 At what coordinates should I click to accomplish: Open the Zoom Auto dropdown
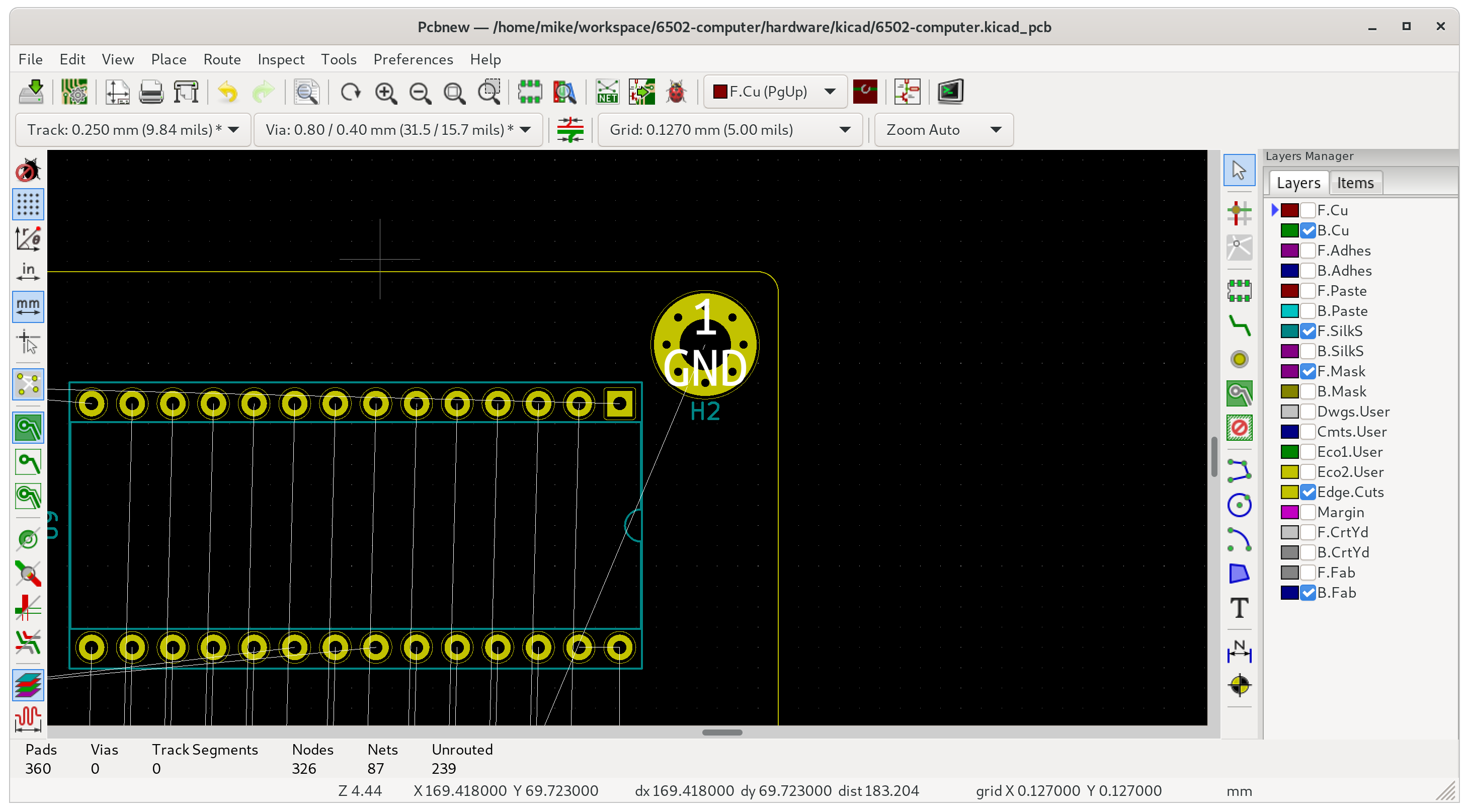point(943,130)
